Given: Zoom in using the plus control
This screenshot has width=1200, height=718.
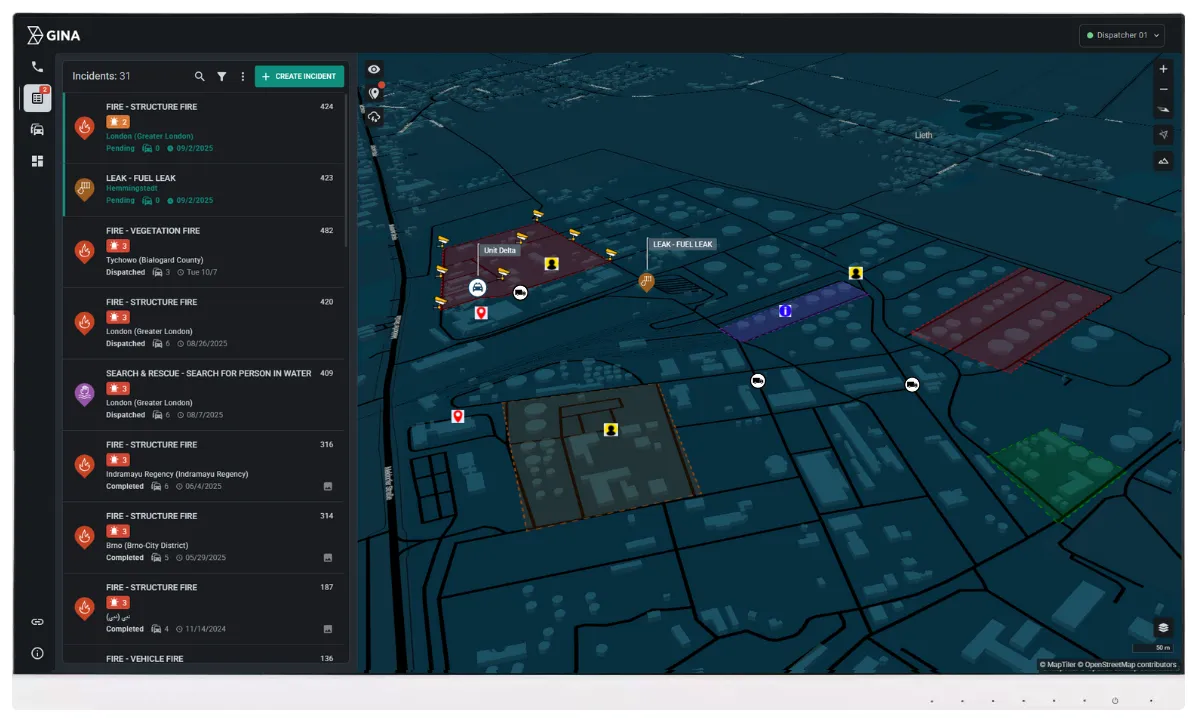Looking at the screenshot, I should (1163, 68).
